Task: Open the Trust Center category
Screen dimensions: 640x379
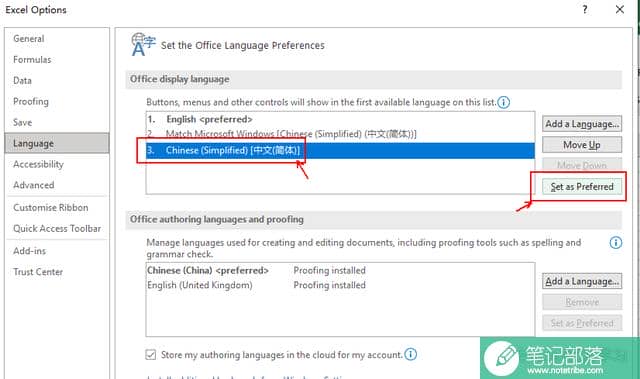Action: 38,272
